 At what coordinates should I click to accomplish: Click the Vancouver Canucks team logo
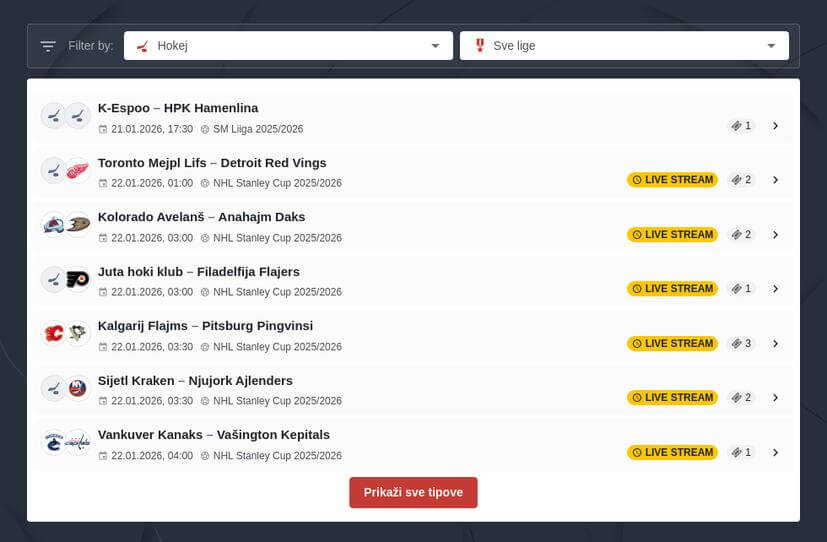point(54,443)
